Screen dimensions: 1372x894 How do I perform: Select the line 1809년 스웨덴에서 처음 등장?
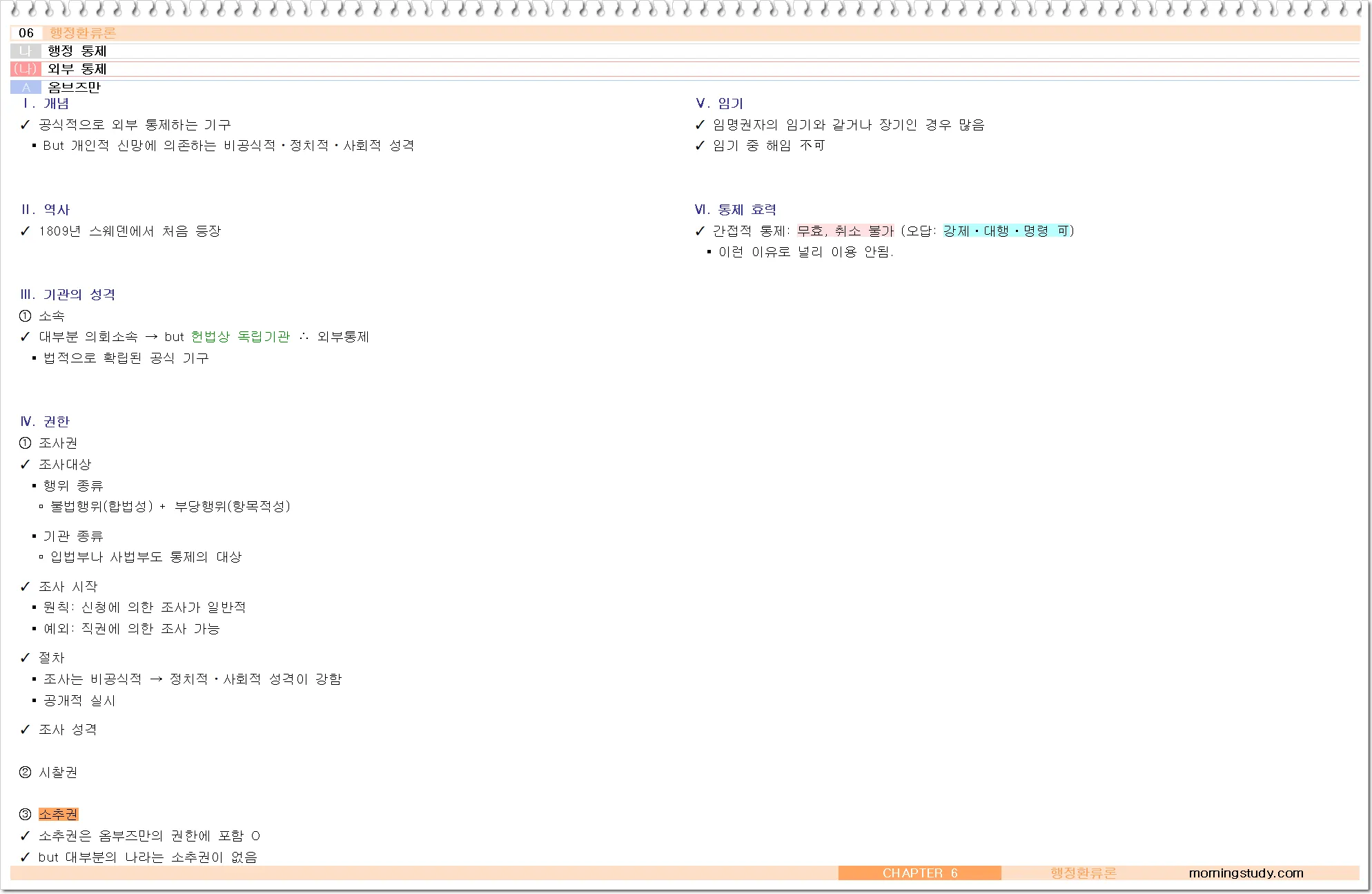tap(130, 231)
